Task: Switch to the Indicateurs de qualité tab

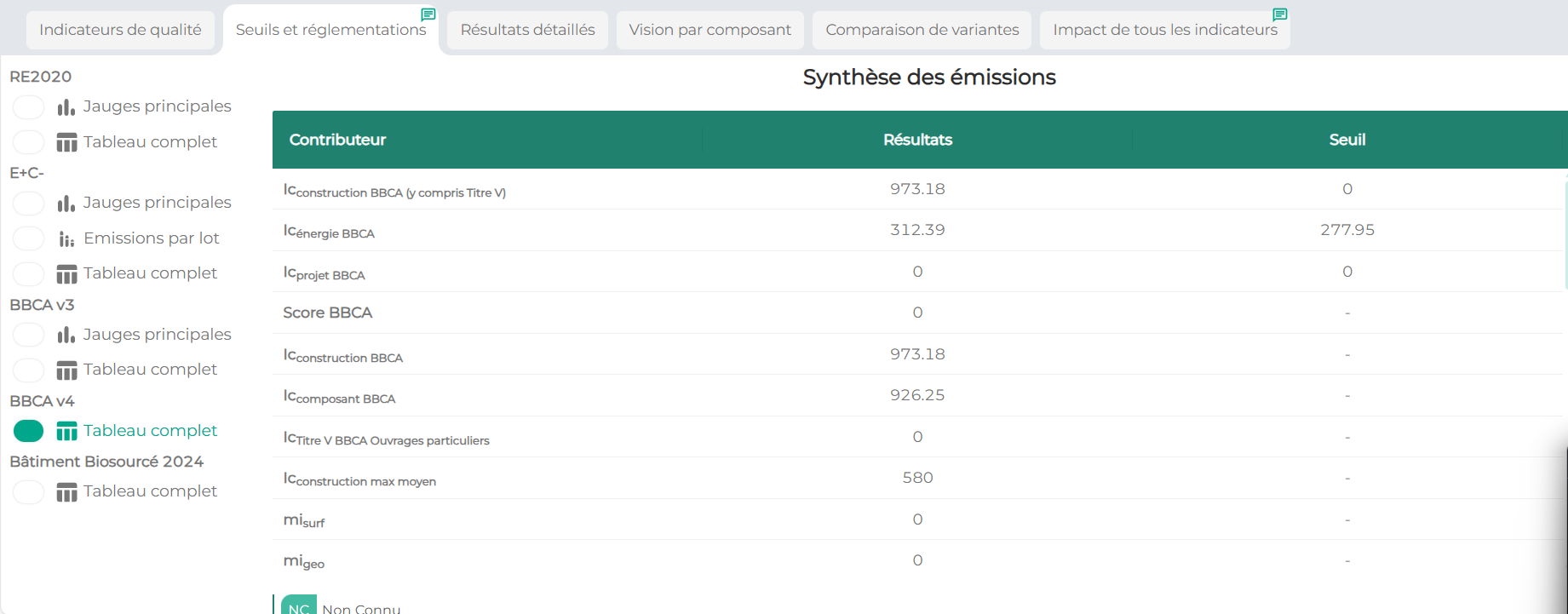Action: coord(120,30)
